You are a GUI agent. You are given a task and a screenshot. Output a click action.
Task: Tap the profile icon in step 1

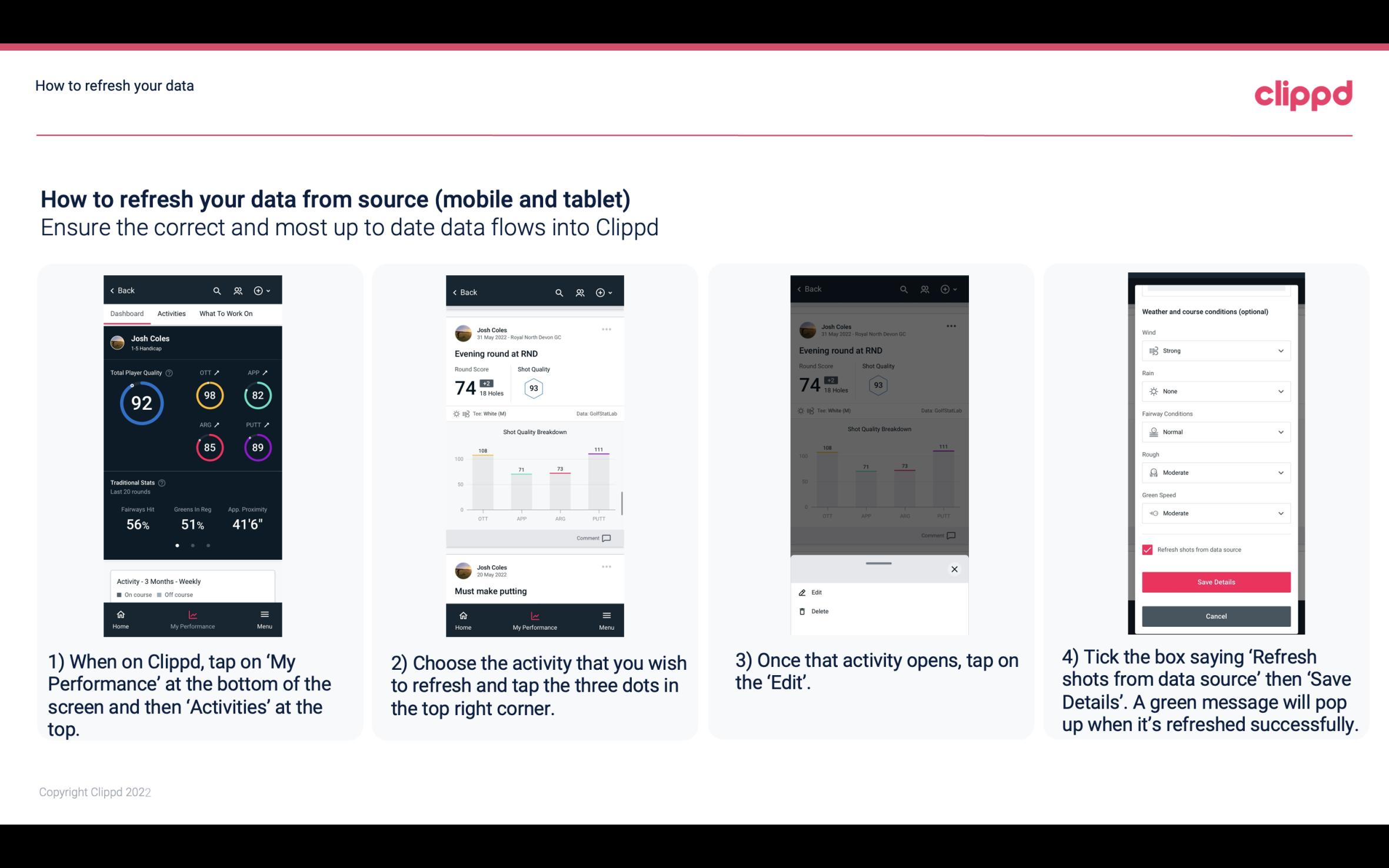(x=238, y=290)
